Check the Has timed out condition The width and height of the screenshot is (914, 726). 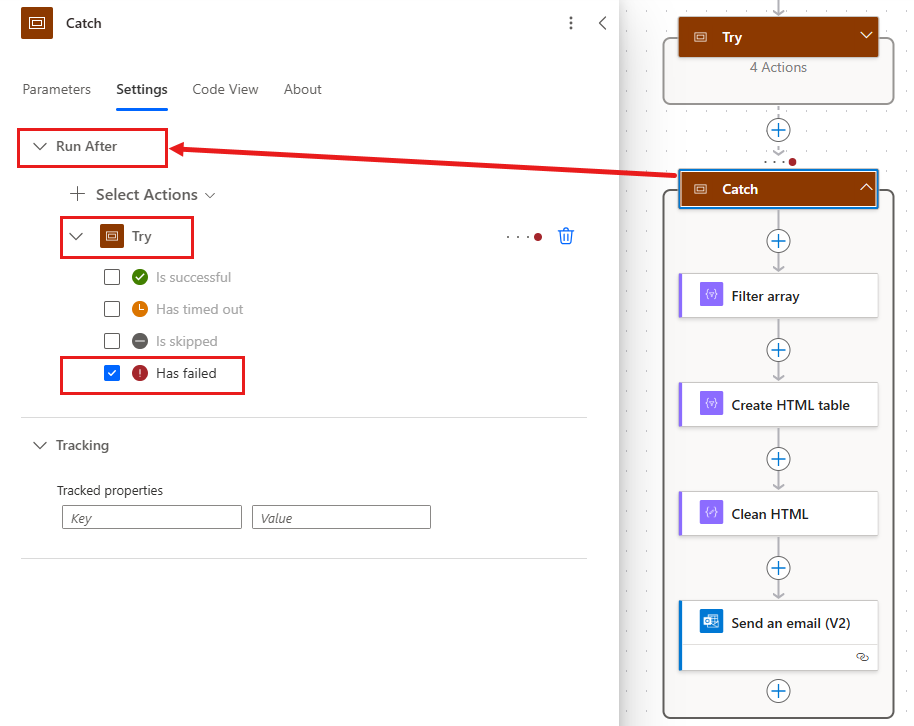coord(111,309)
